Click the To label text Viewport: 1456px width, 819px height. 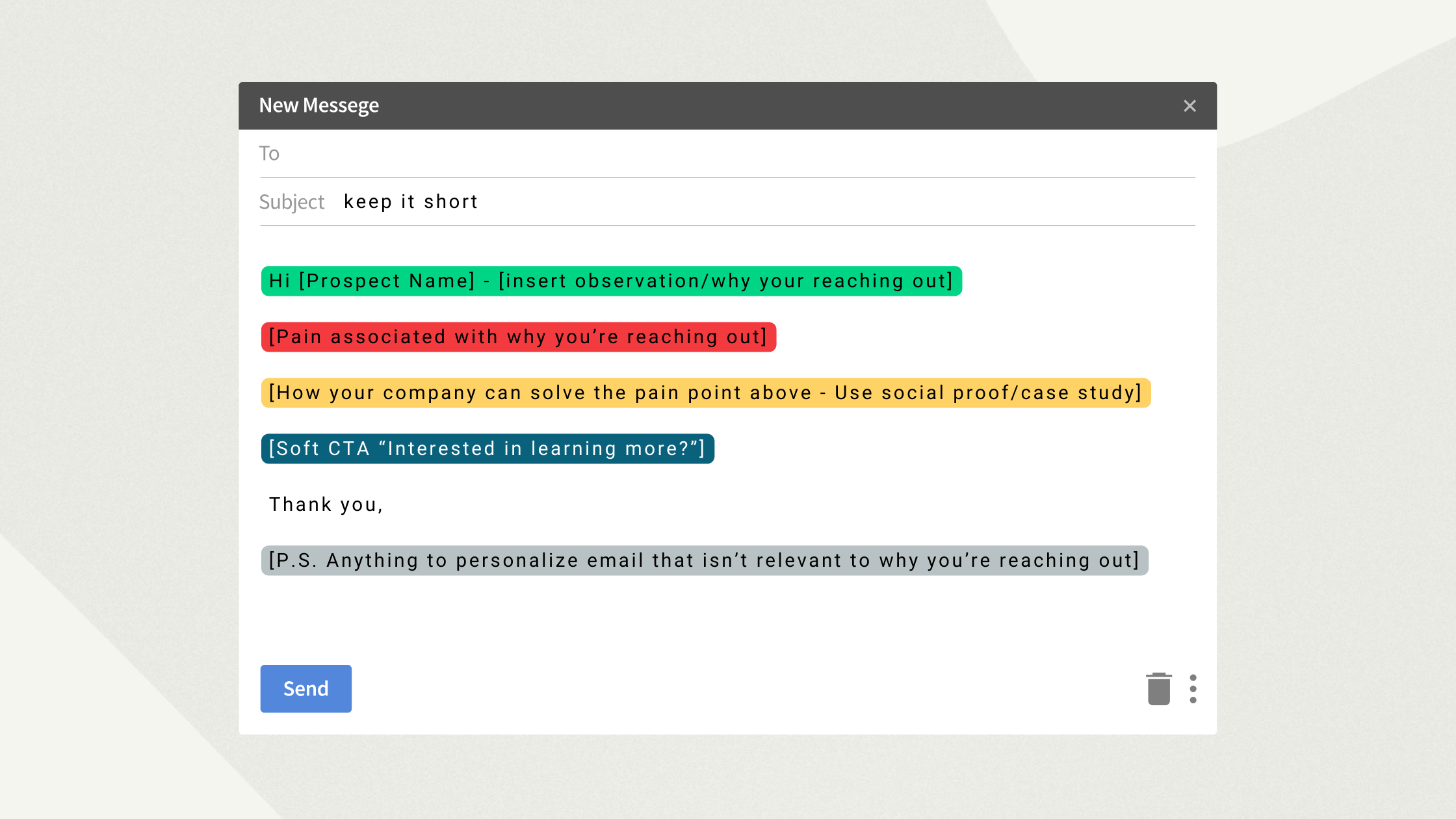269,153
